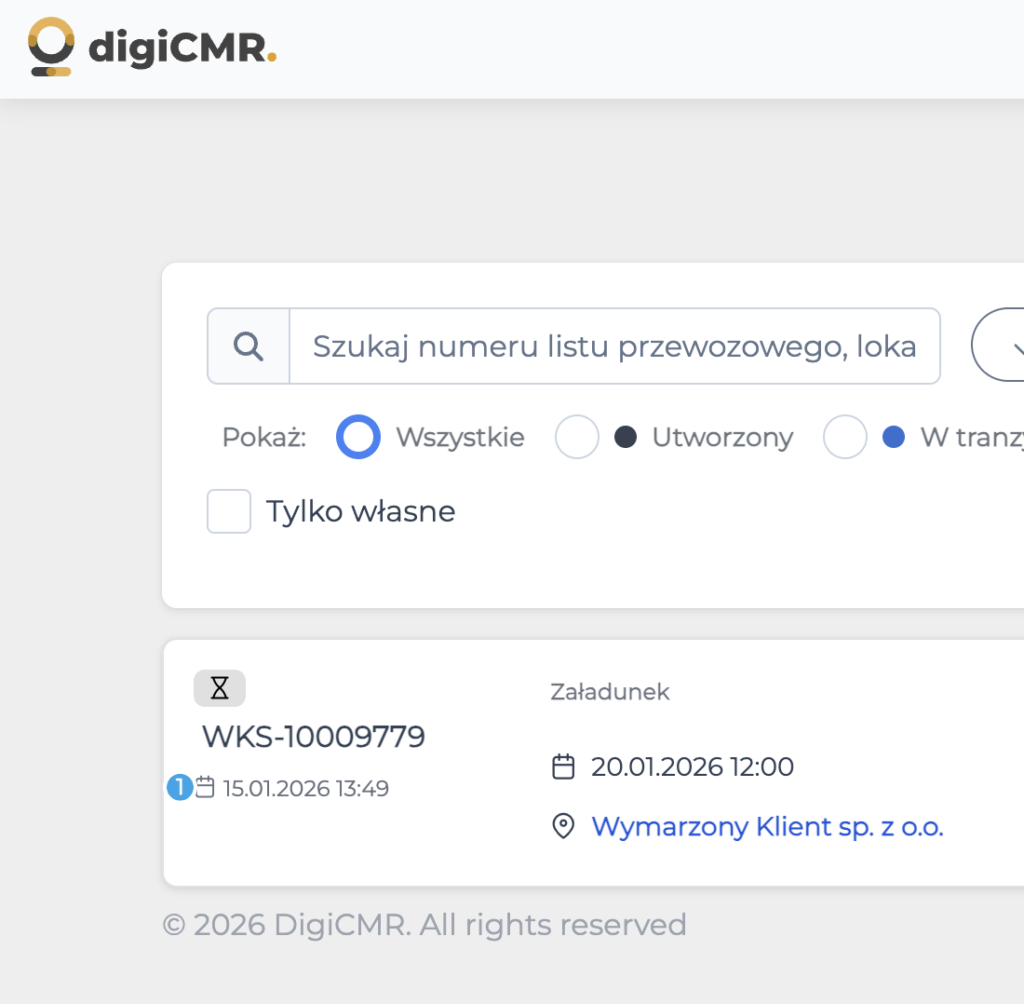This screenshot has height=1004, width=1024.
Task: Click the digiCMR wordmark text
Action: (x=182, y=47)
